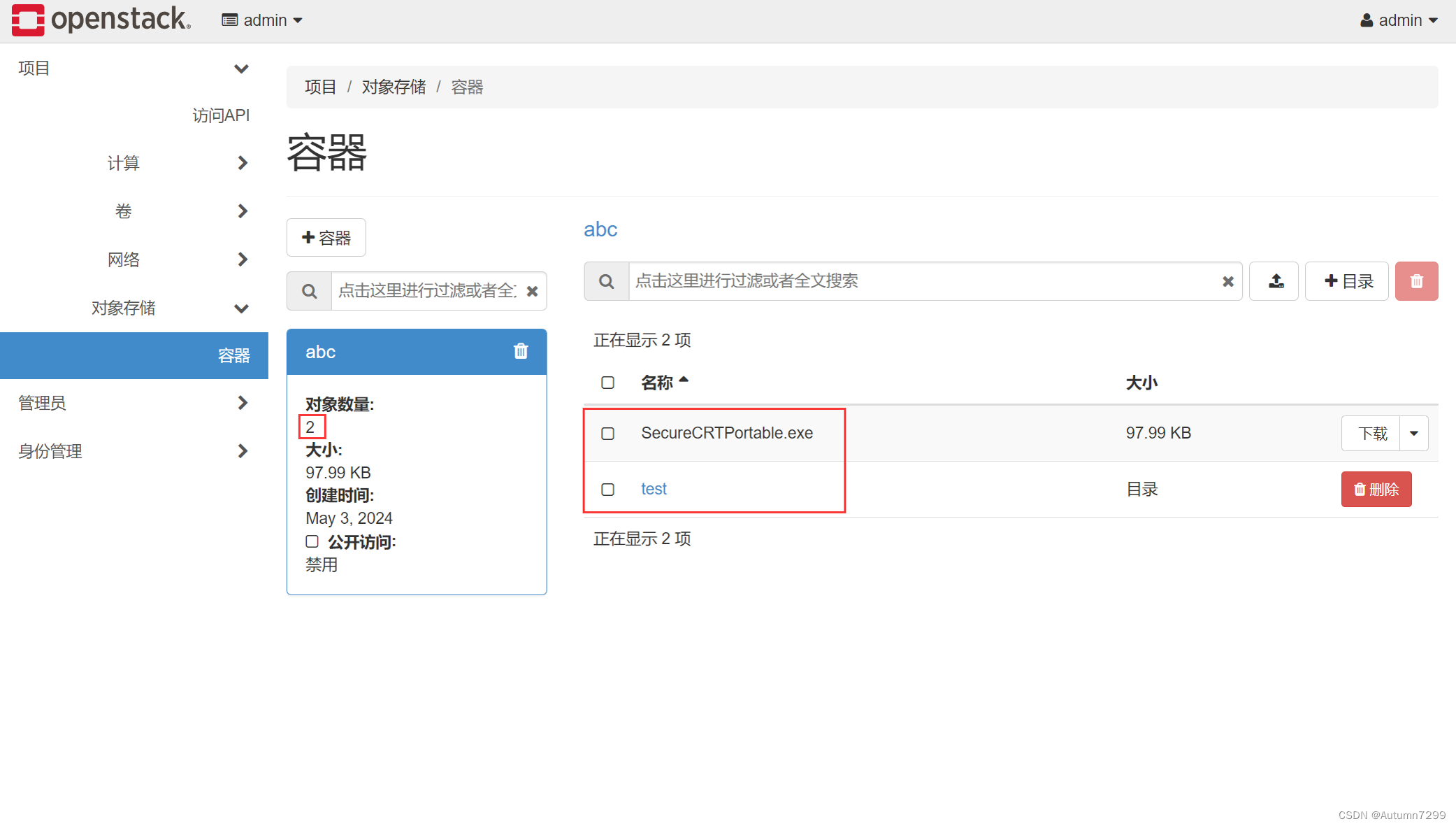Viewport: 1456px width, 826px height.
Task: Upload a file with the upload icon button
Action: pyautogui.click(x=1274, y=281)
